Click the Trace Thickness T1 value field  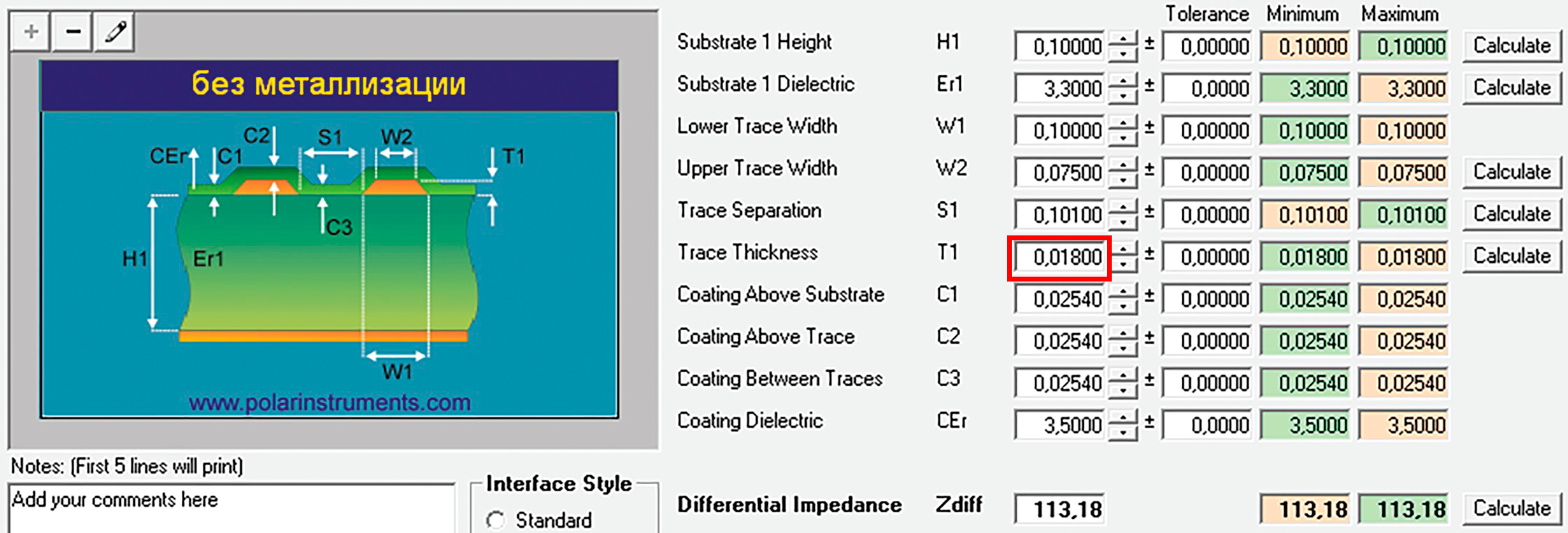click(x=1059, y=257)
